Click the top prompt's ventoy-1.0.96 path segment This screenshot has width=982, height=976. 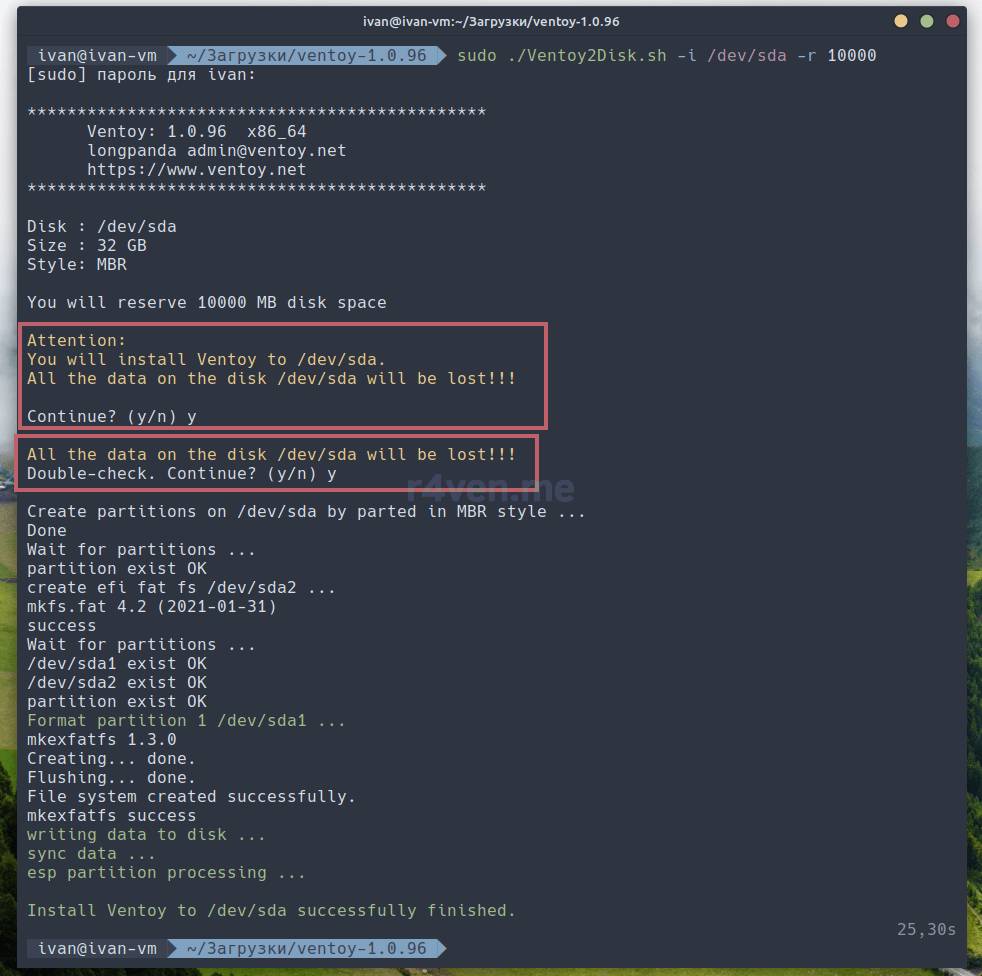(x=306, y=56)
